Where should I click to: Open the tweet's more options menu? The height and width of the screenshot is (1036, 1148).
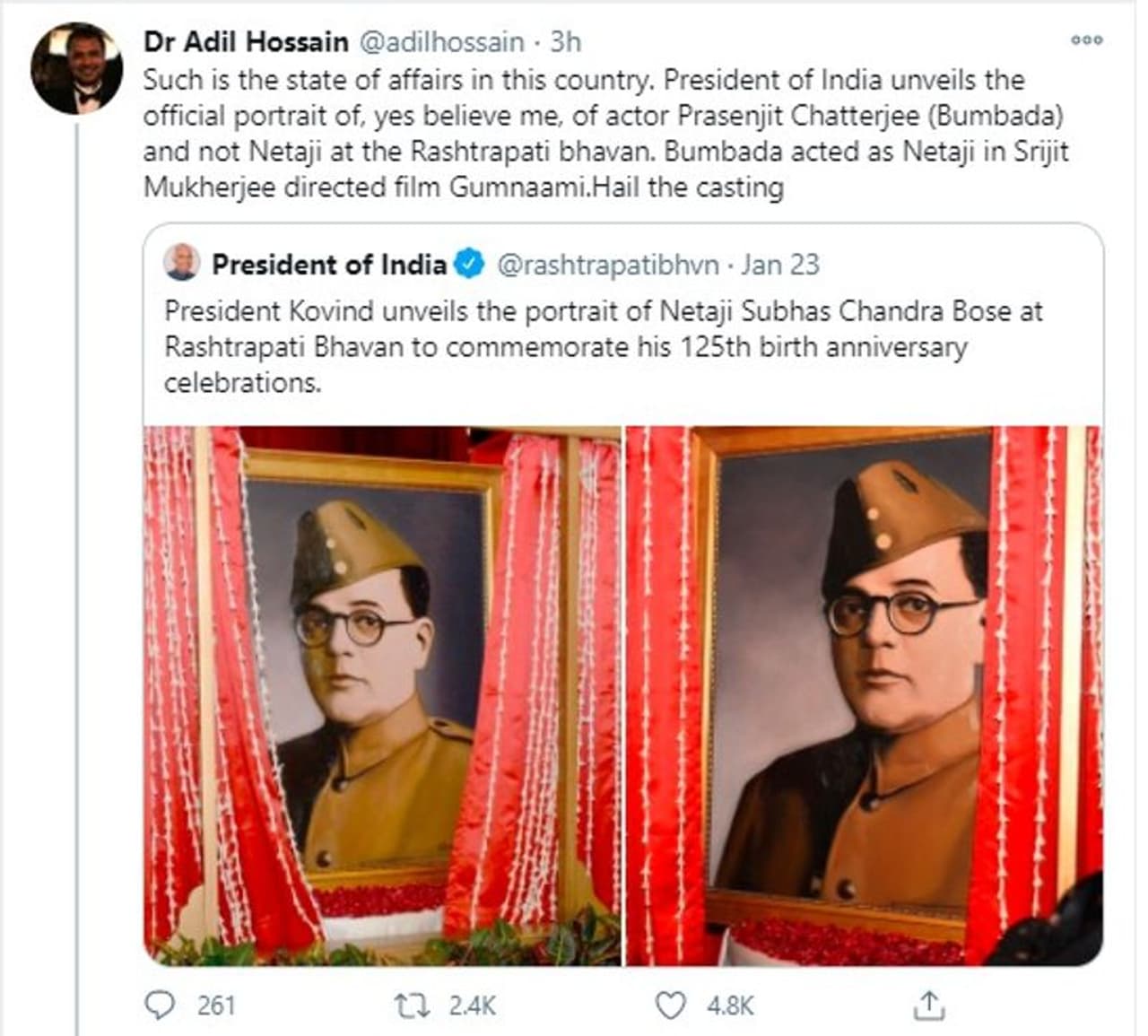(1086, 41)
